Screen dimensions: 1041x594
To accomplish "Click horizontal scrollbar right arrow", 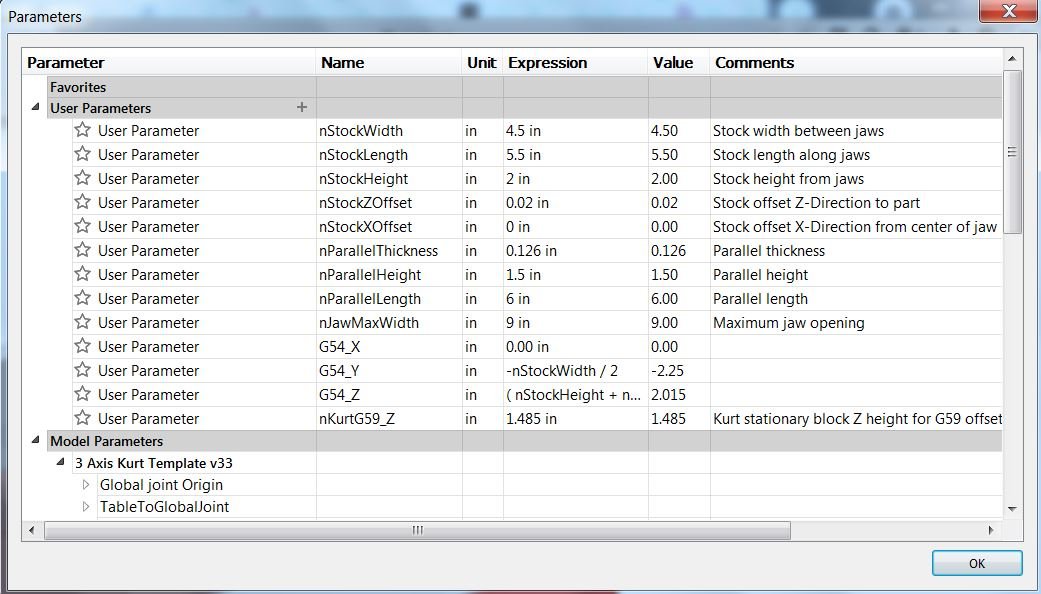I will point(991,530).
